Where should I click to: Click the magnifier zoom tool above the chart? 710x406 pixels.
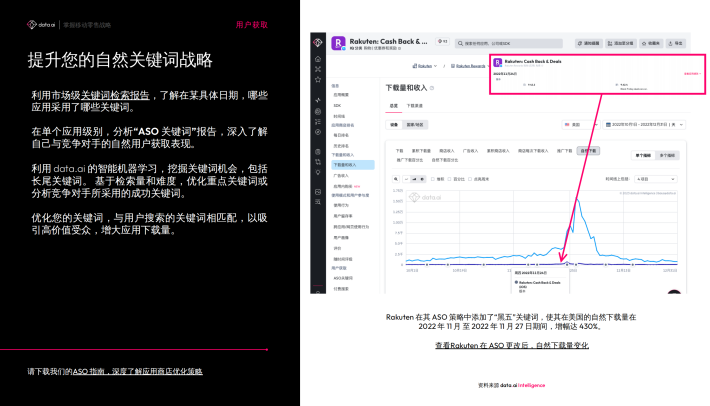[x=396, y=179]
